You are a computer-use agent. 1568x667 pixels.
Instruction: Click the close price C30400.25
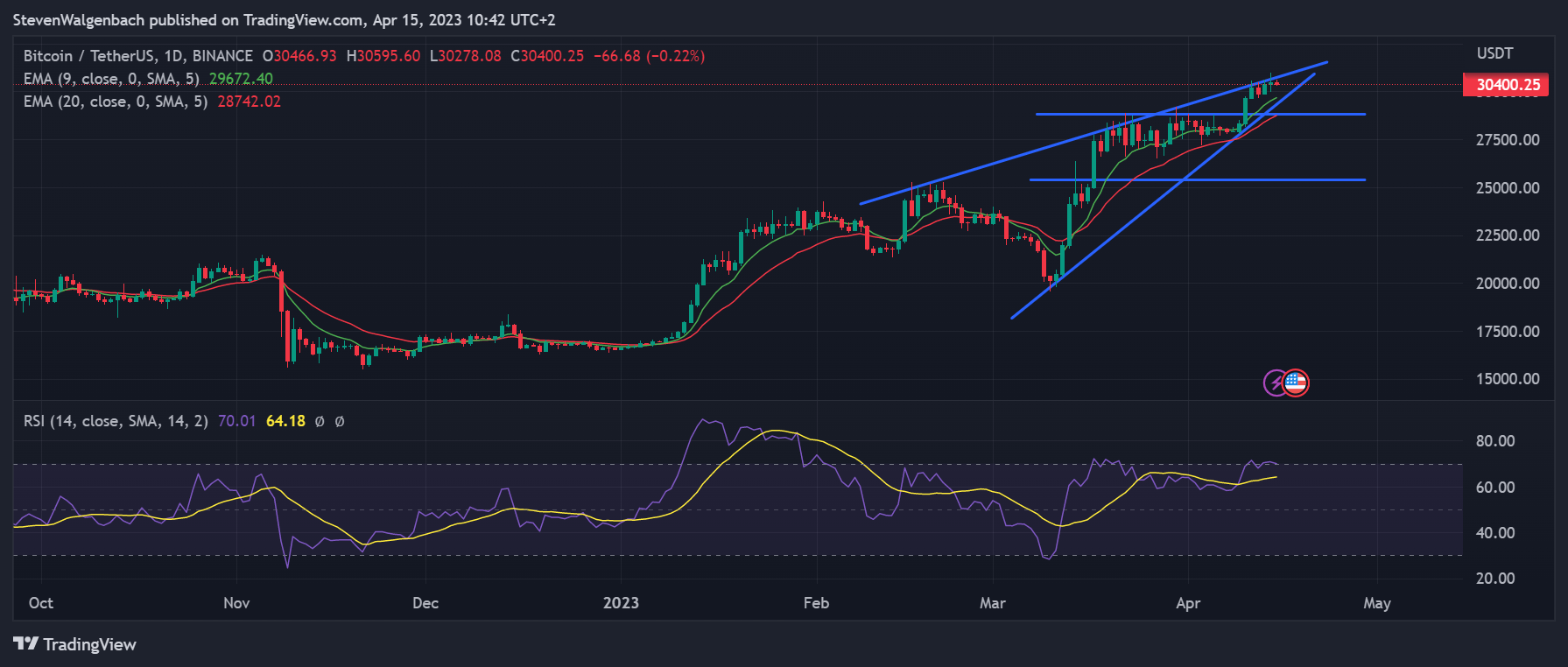point(547,56)
